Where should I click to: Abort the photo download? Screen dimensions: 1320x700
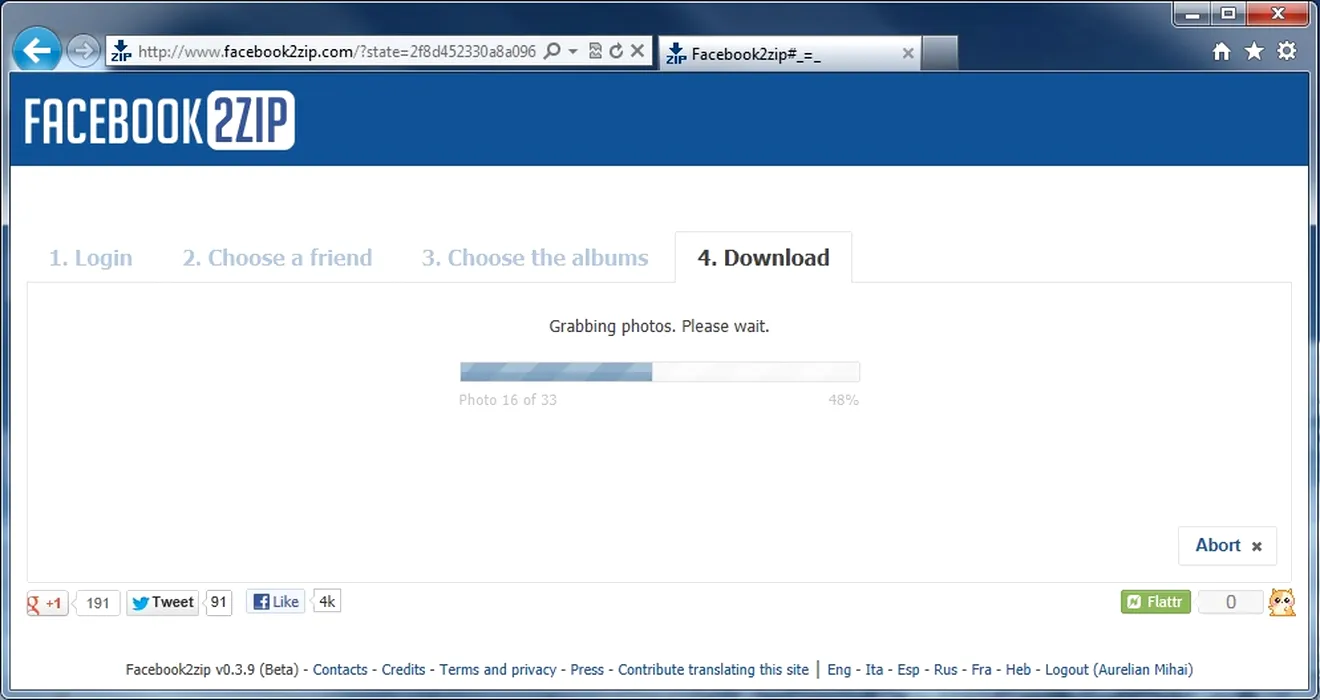coord(1227,545)
